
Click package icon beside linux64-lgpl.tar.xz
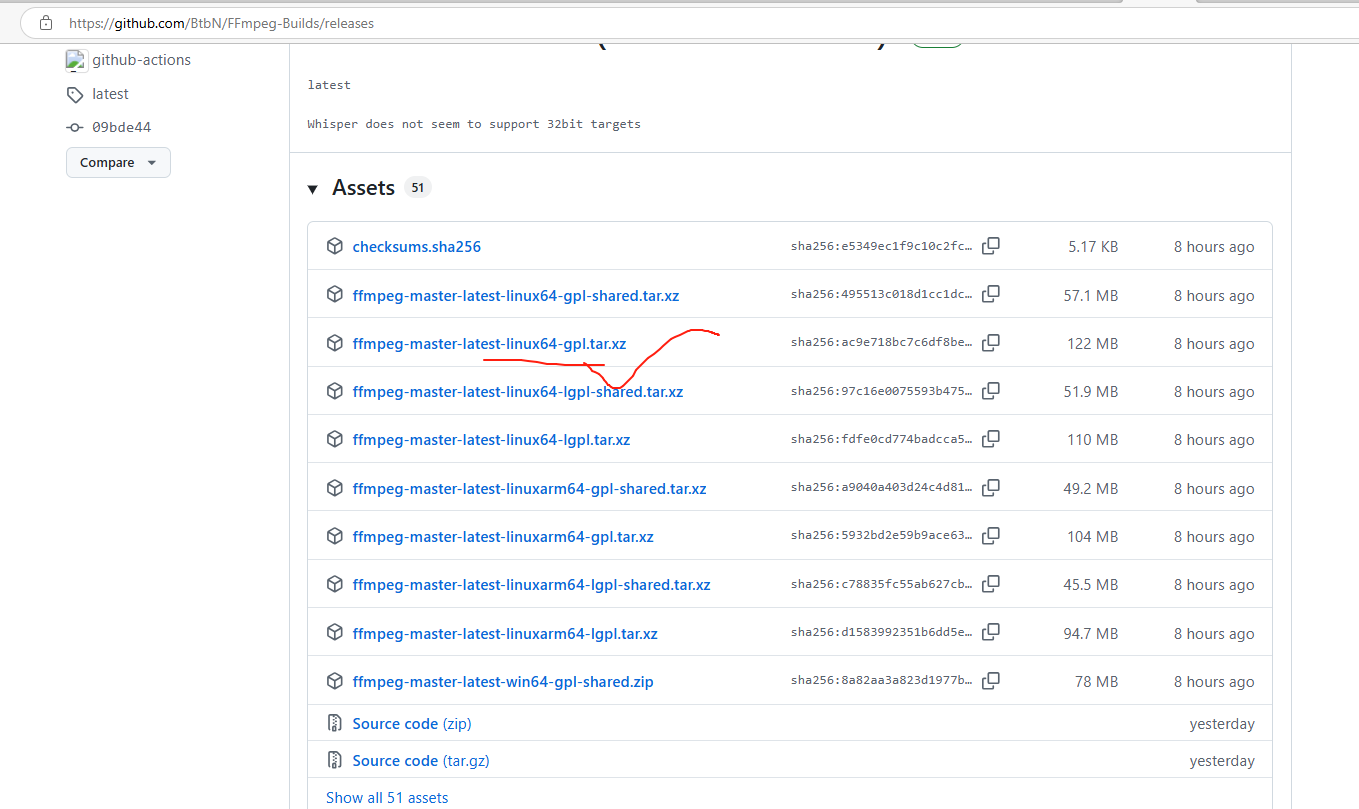click(335, 440)
